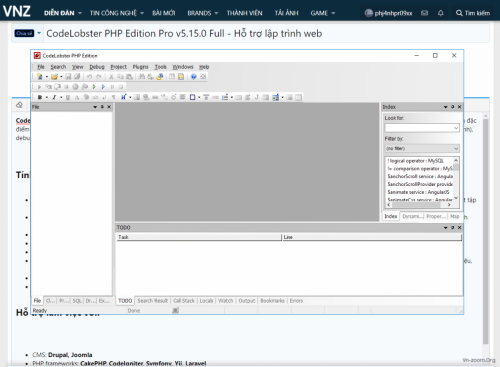Go to BÀI MỚI page
Viewport: 500px width, 367px height.
164,13
